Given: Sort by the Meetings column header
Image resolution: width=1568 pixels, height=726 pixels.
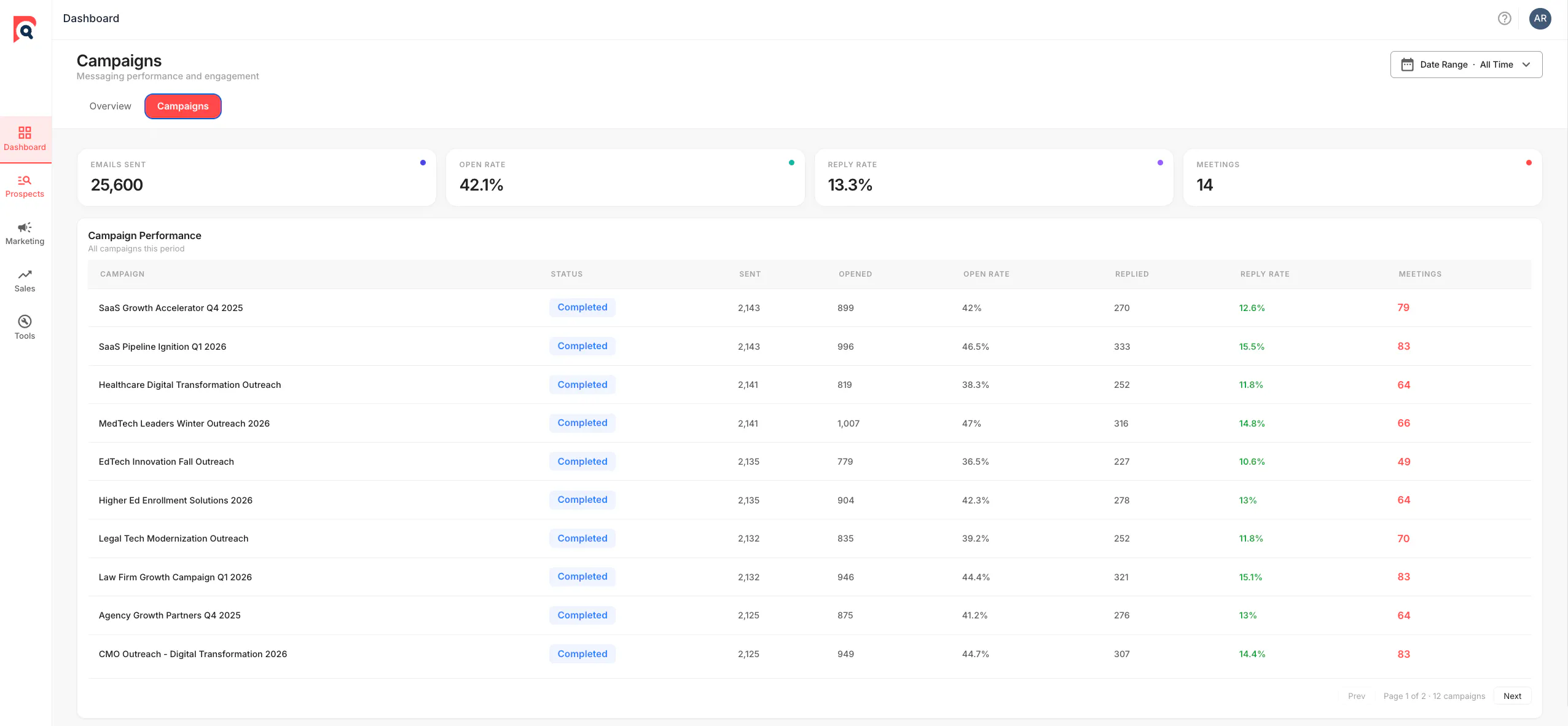Looking at the screenshot, I should click(x=1420, y=274).
